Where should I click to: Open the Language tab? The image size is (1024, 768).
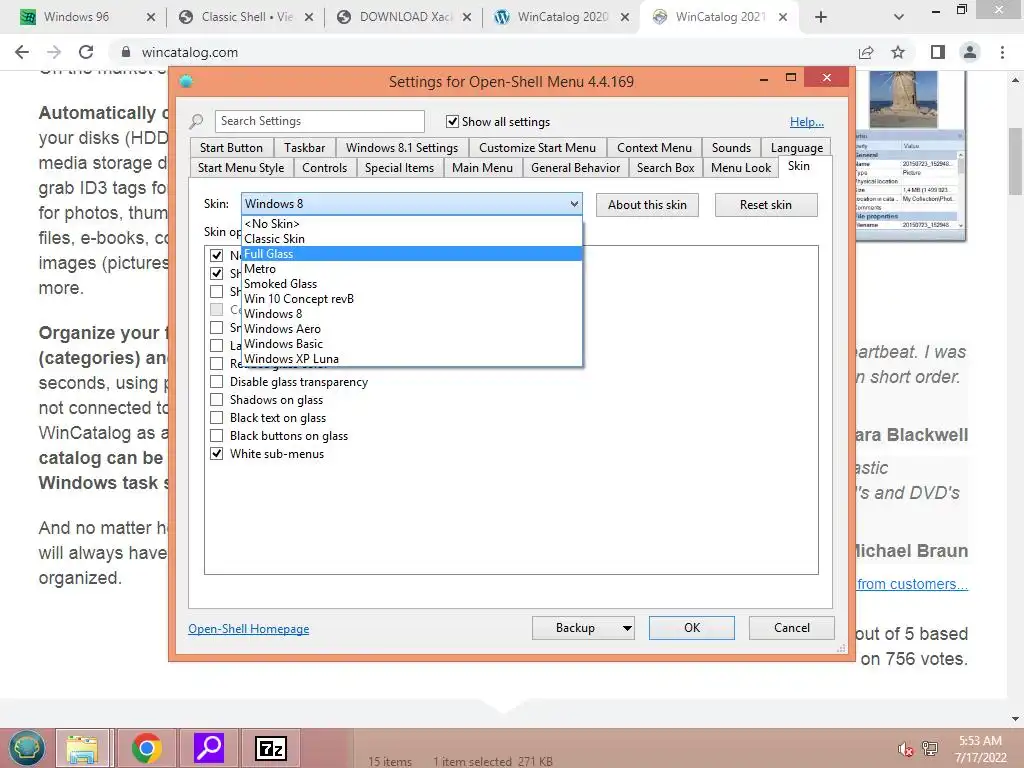point(797,148)
